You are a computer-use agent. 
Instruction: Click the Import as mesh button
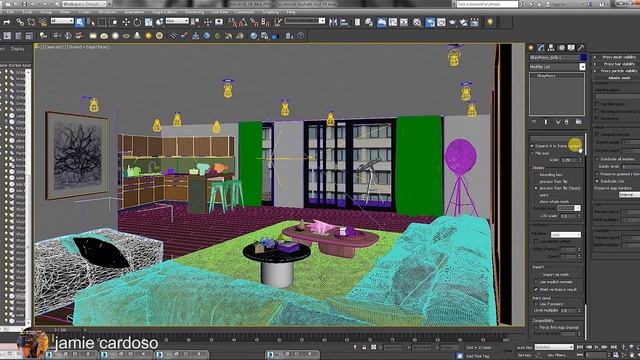[x=556, y=275]
